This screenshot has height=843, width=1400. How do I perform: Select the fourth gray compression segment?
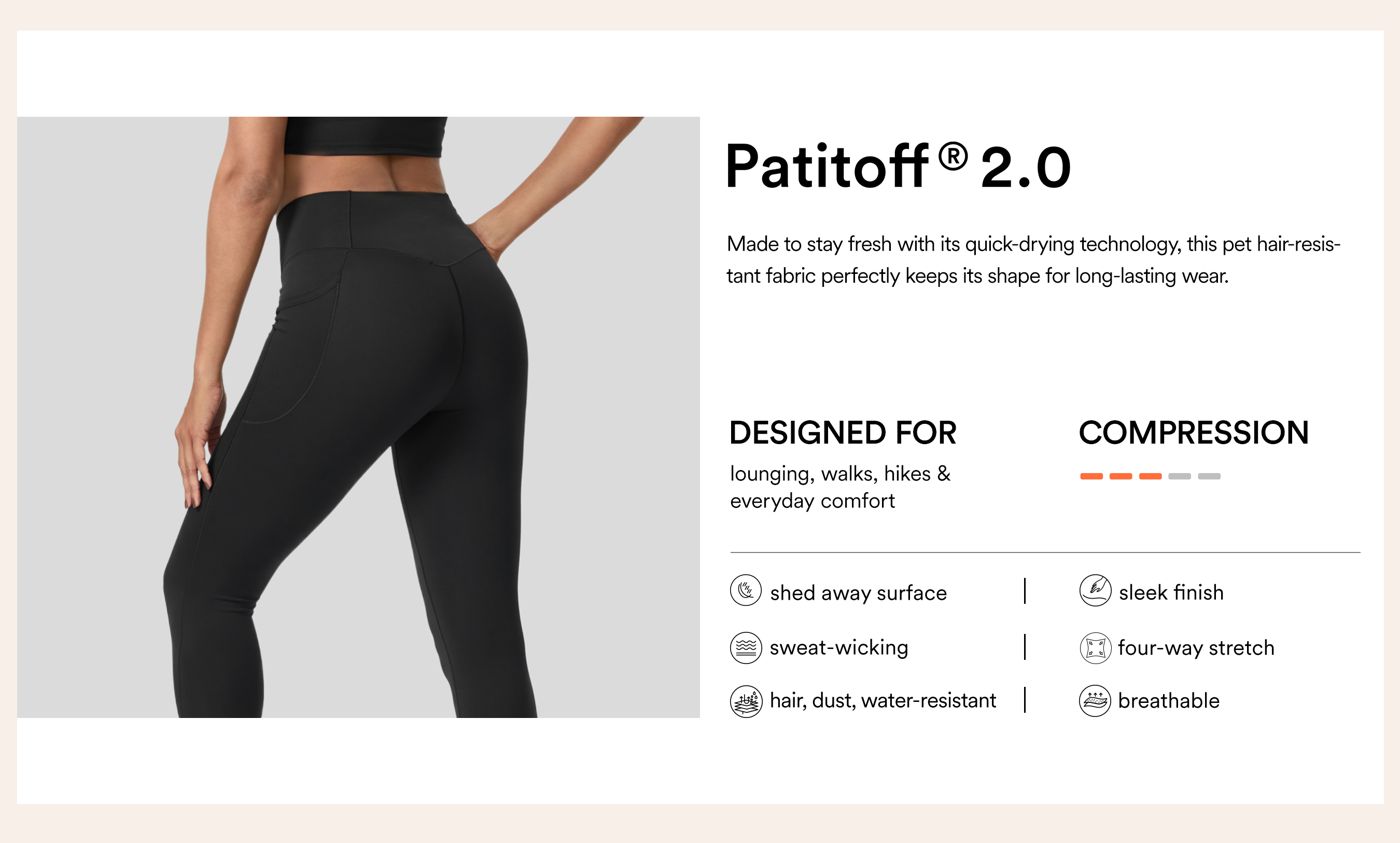tap(1180, 476)
